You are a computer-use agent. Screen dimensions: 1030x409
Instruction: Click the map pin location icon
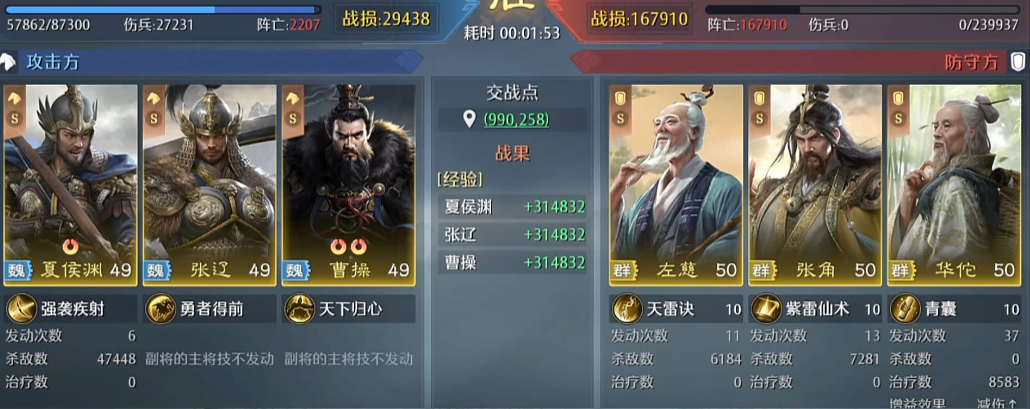click(x=469, y=119)
